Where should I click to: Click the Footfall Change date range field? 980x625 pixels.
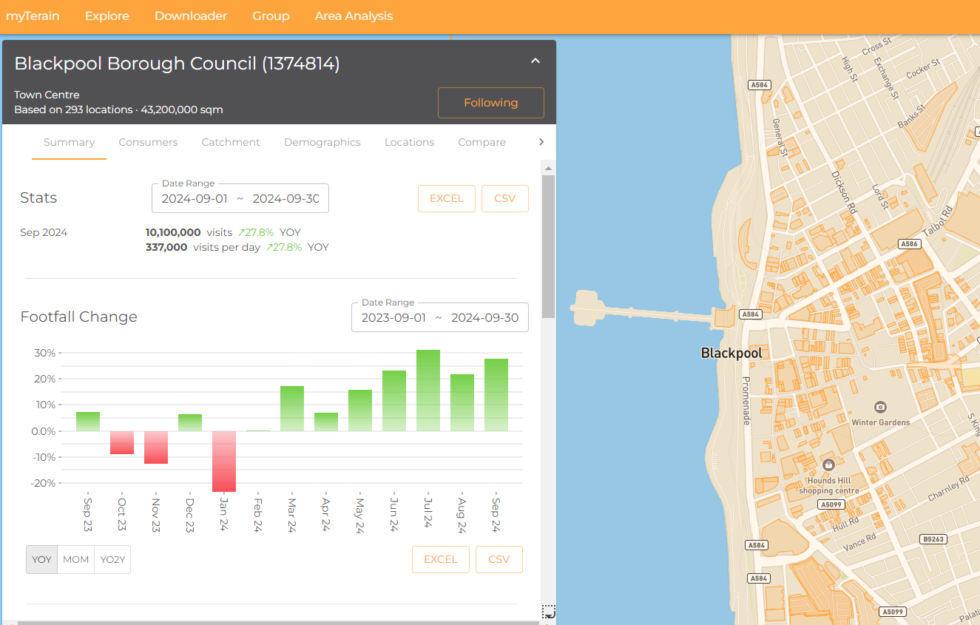point(440,318)
